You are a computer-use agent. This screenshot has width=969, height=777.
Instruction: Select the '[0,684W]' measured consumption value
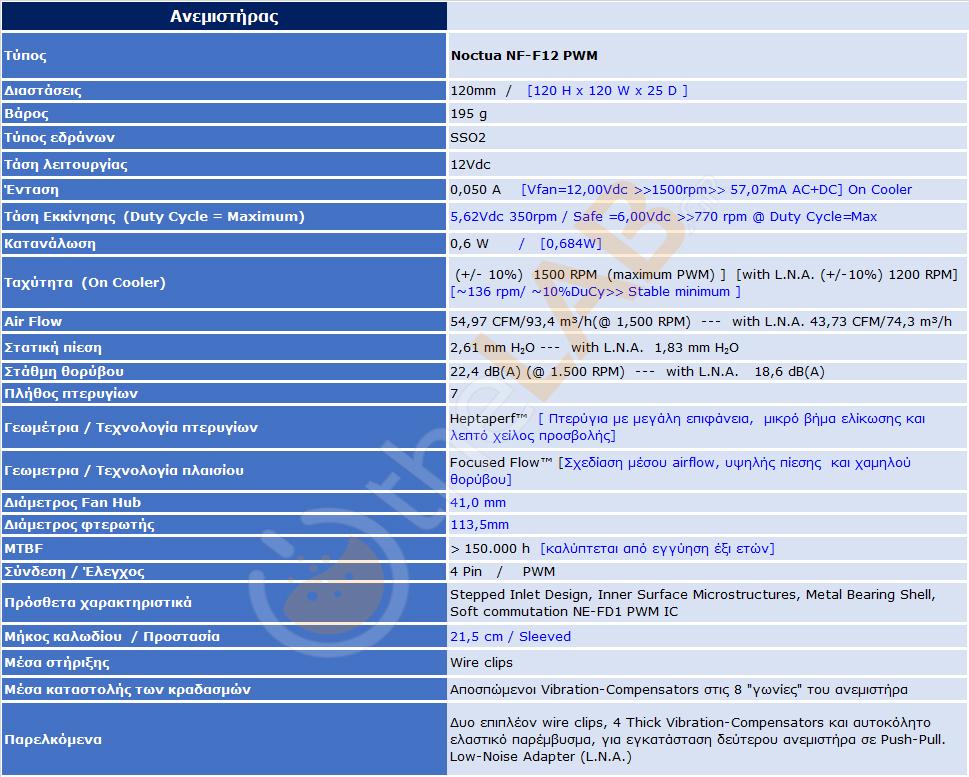(x=570, y=244)
